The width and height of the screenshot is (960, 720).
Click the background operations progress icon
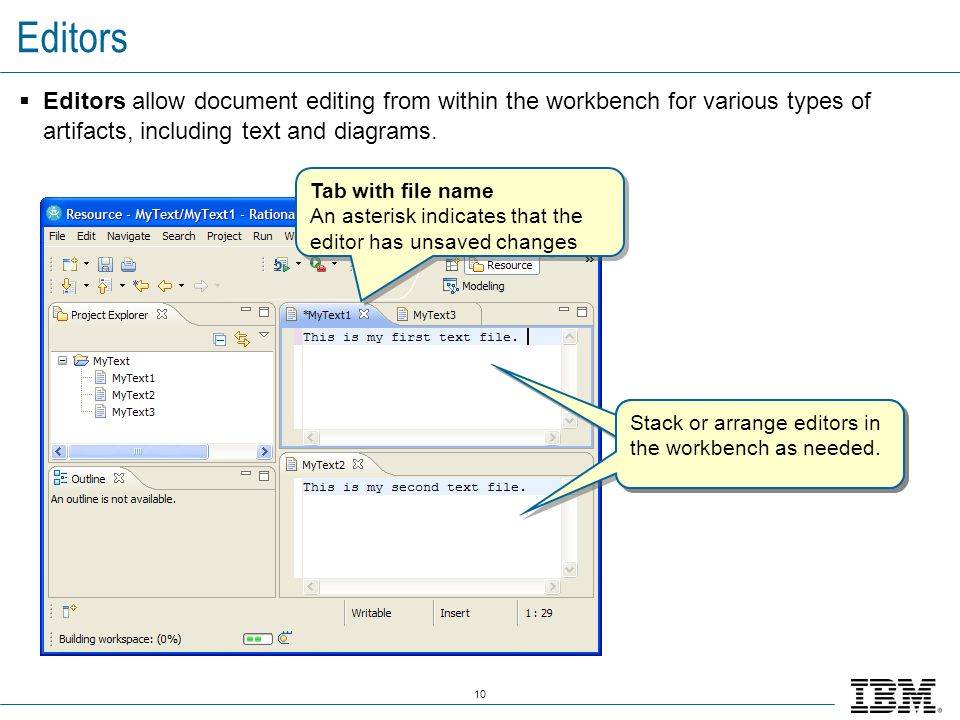[285, 638]
